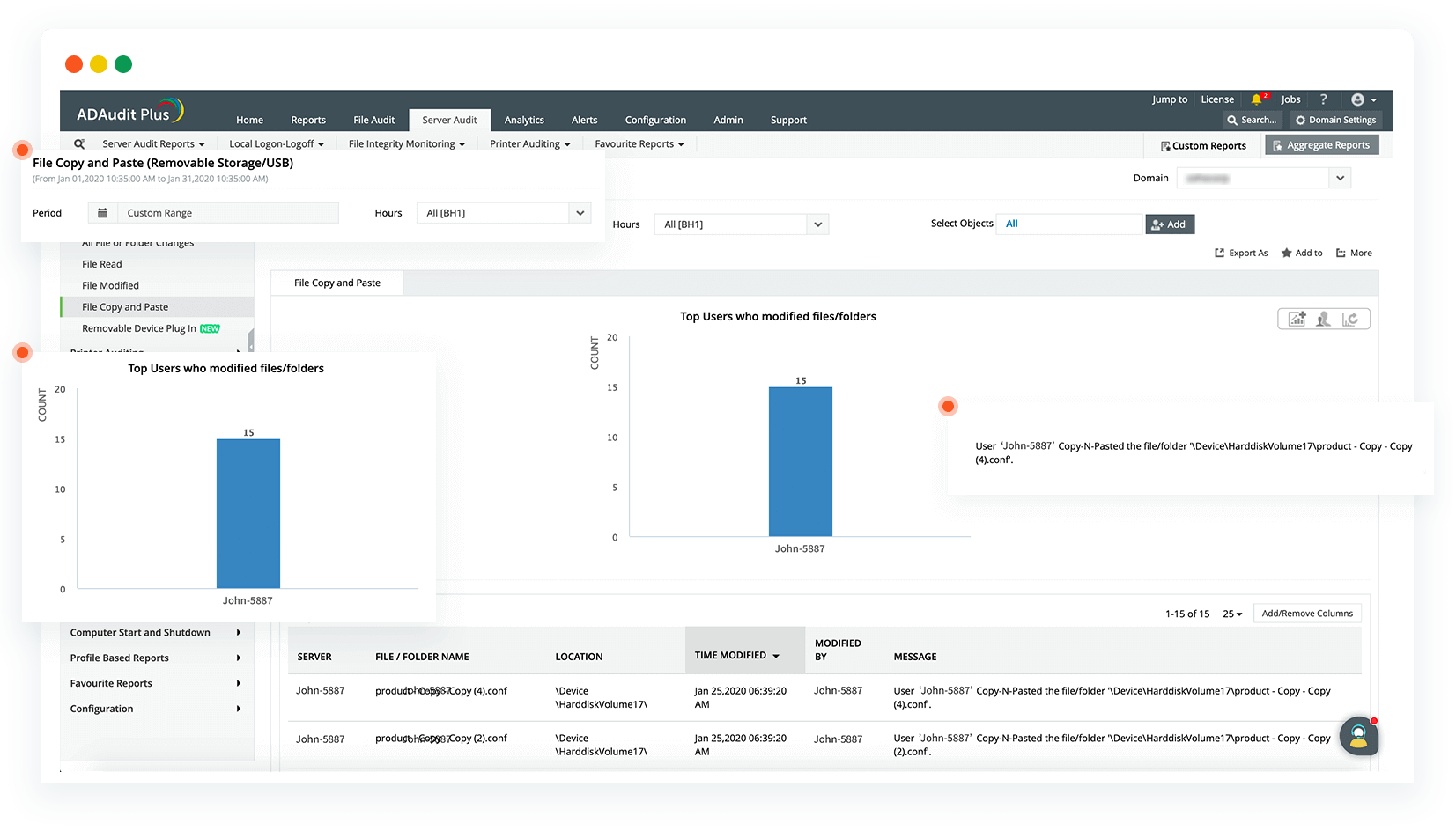The image size is (1456, 831).
Task: Expand Favourite Reports in the left sidebar
Action: (156, 684)
